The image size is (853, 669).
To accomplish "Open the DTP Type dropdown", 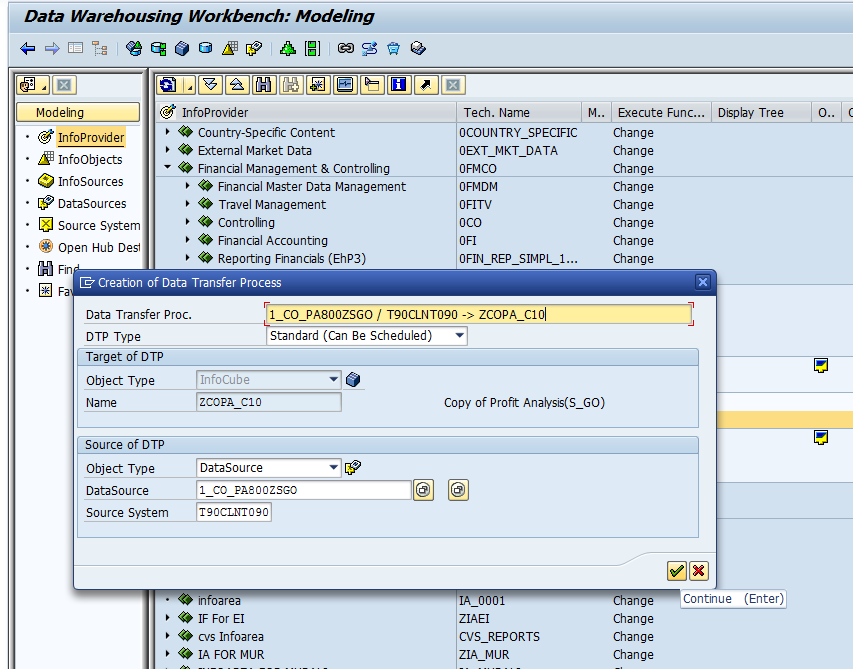I will [x=460, y=336].
